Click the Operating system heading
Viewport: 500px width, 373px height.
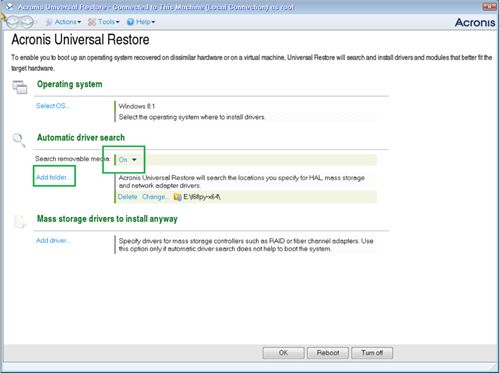70,84
